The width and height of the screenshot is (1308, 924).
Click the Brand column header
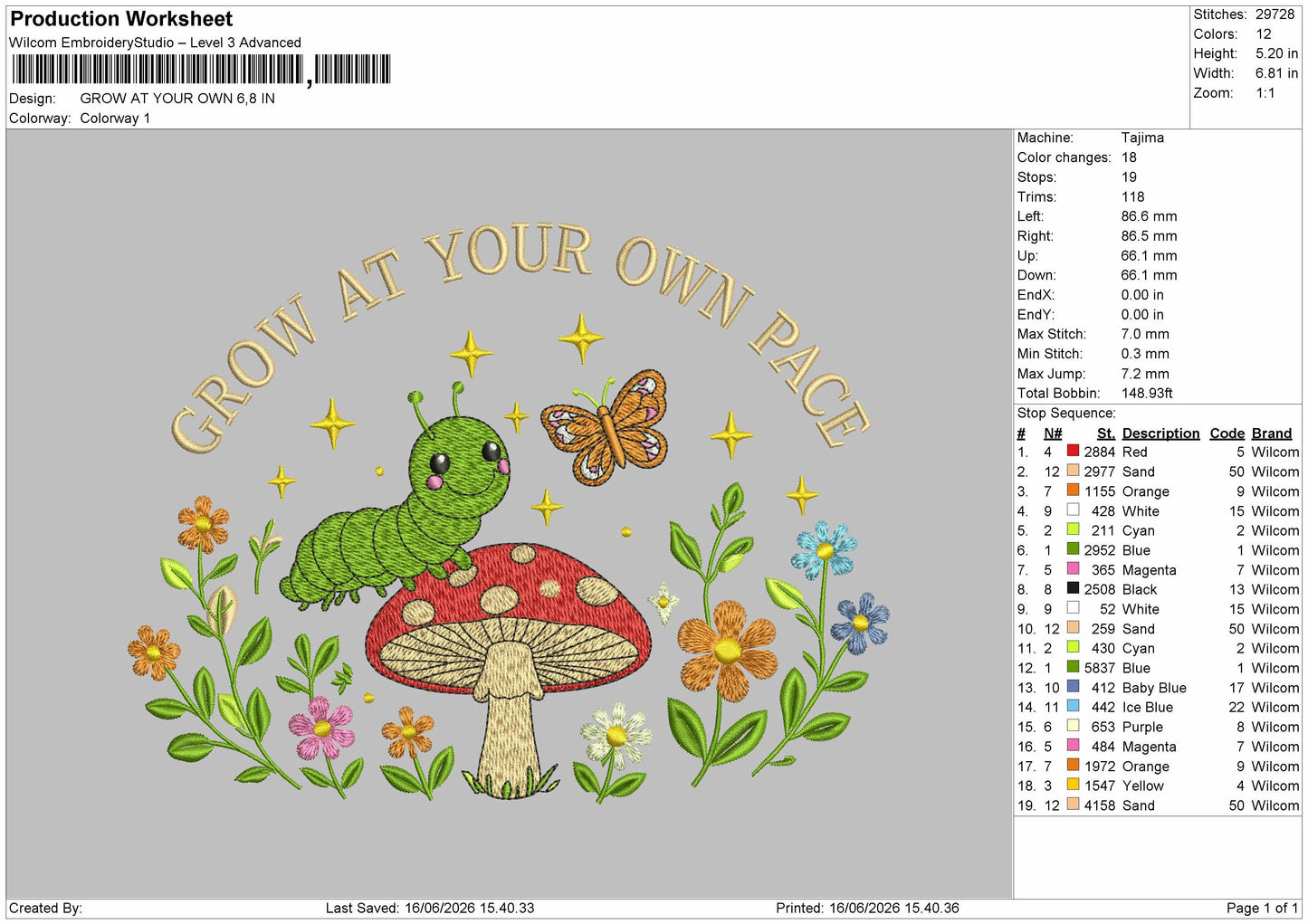1272,433
